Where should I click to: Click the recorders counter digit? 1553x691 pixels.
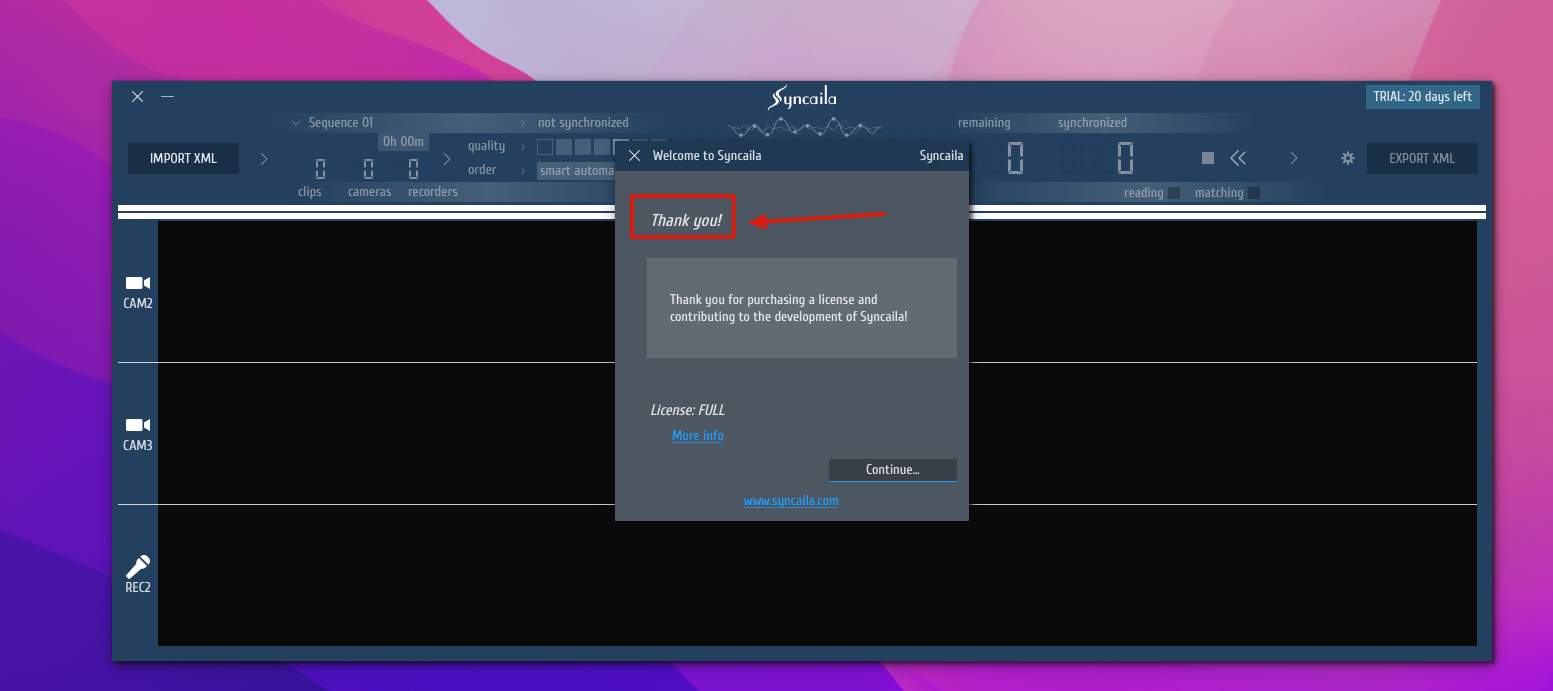click(413, 169)
